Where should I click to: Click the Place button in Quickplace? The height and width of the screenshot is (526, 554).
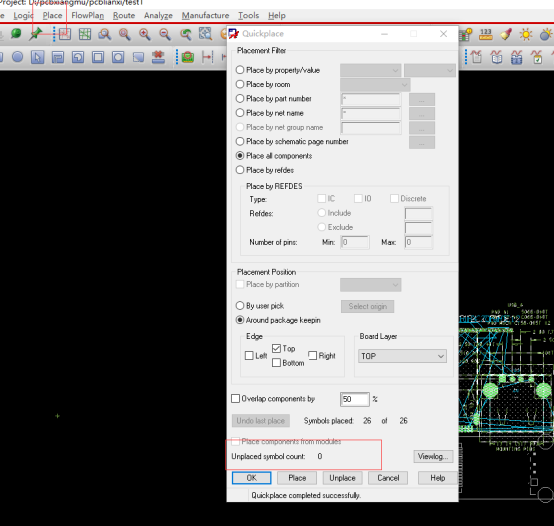click(x=297, y=478)
